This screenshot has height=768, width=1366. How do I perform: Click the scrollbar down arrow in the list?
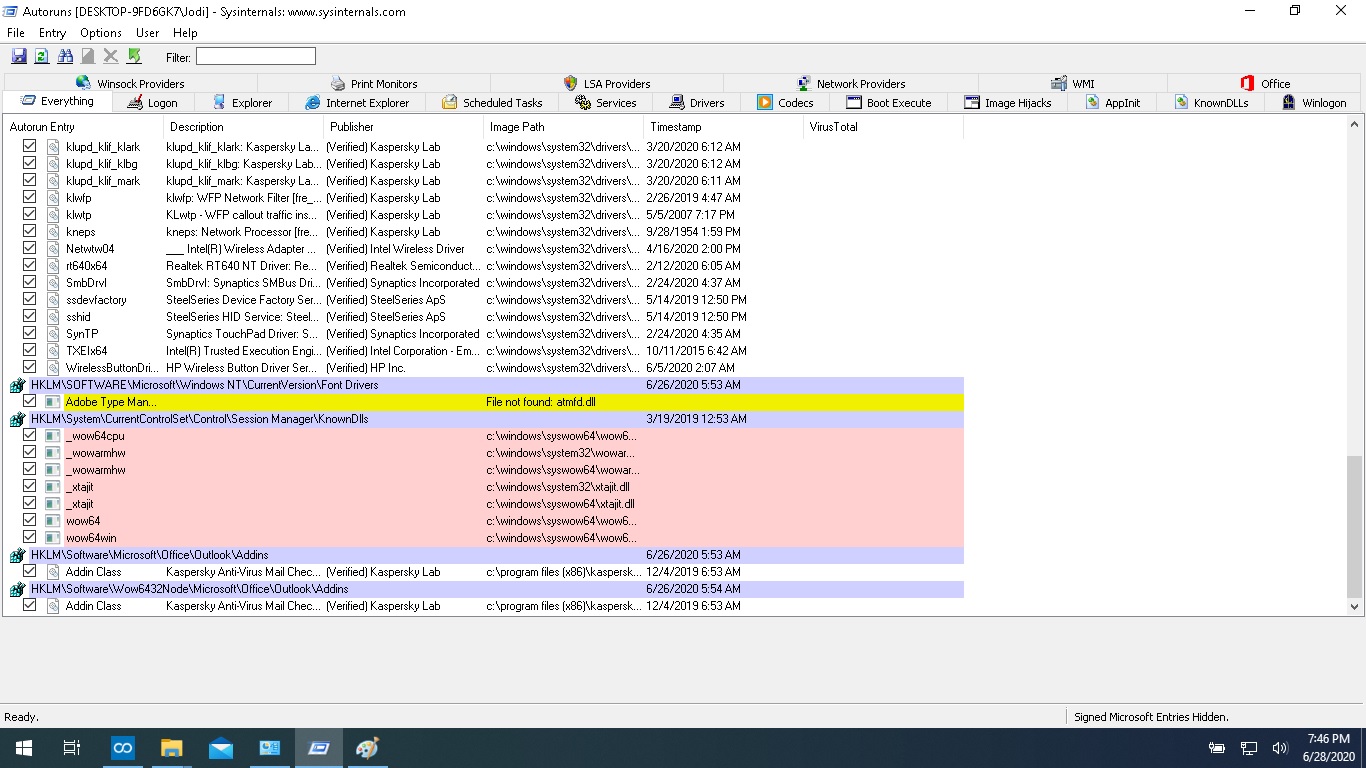click(1355, 606)
